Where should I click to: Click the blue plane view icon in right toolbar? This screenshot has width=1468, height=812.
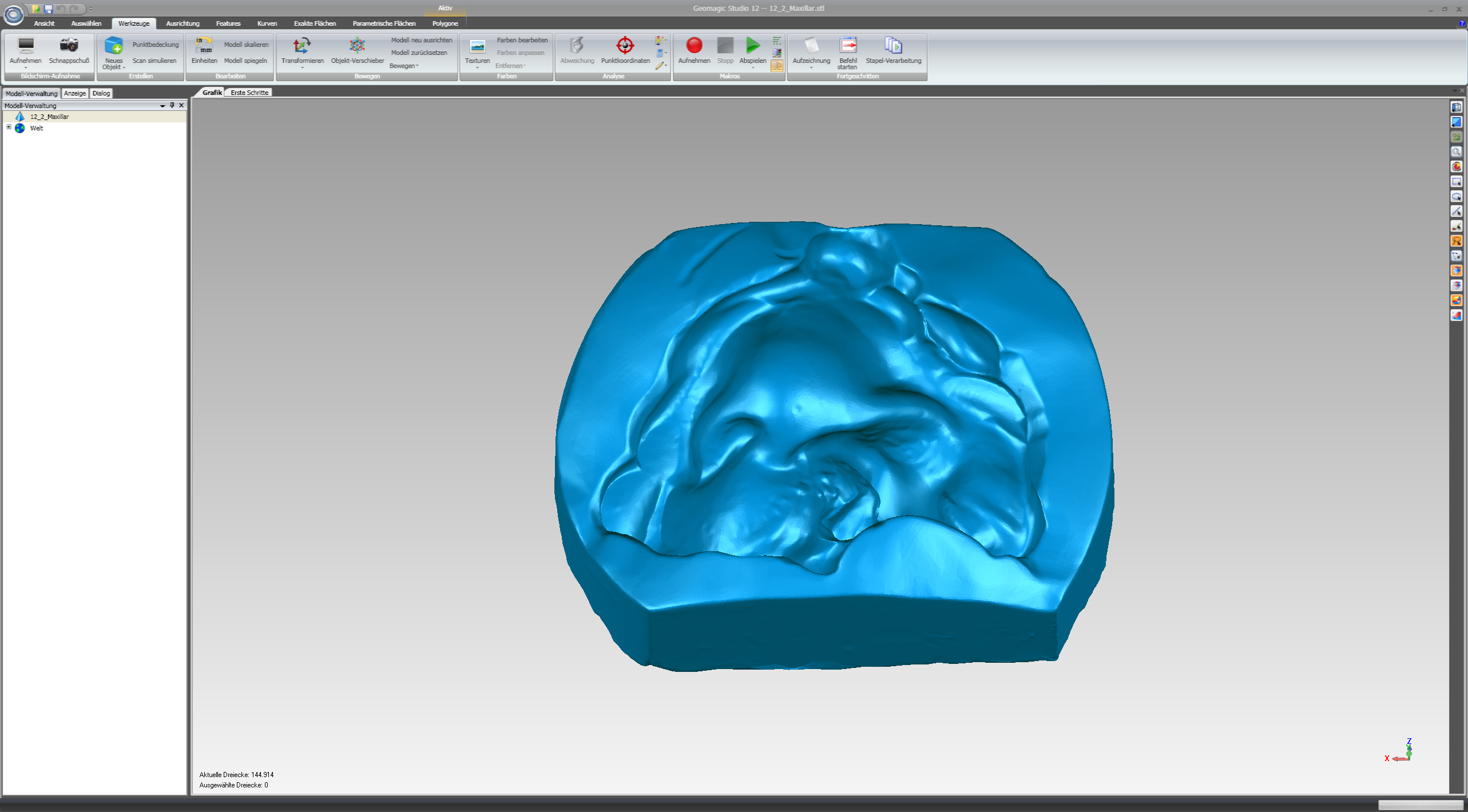[1457, 122]
